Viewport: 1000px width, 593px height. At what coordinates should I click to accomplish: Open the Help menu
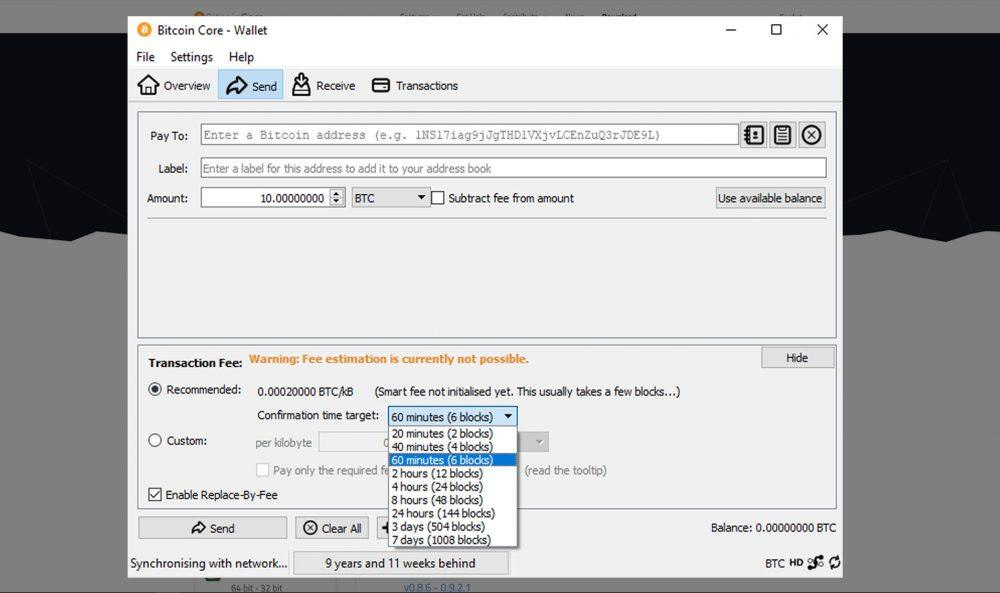(x=241, y=57)
